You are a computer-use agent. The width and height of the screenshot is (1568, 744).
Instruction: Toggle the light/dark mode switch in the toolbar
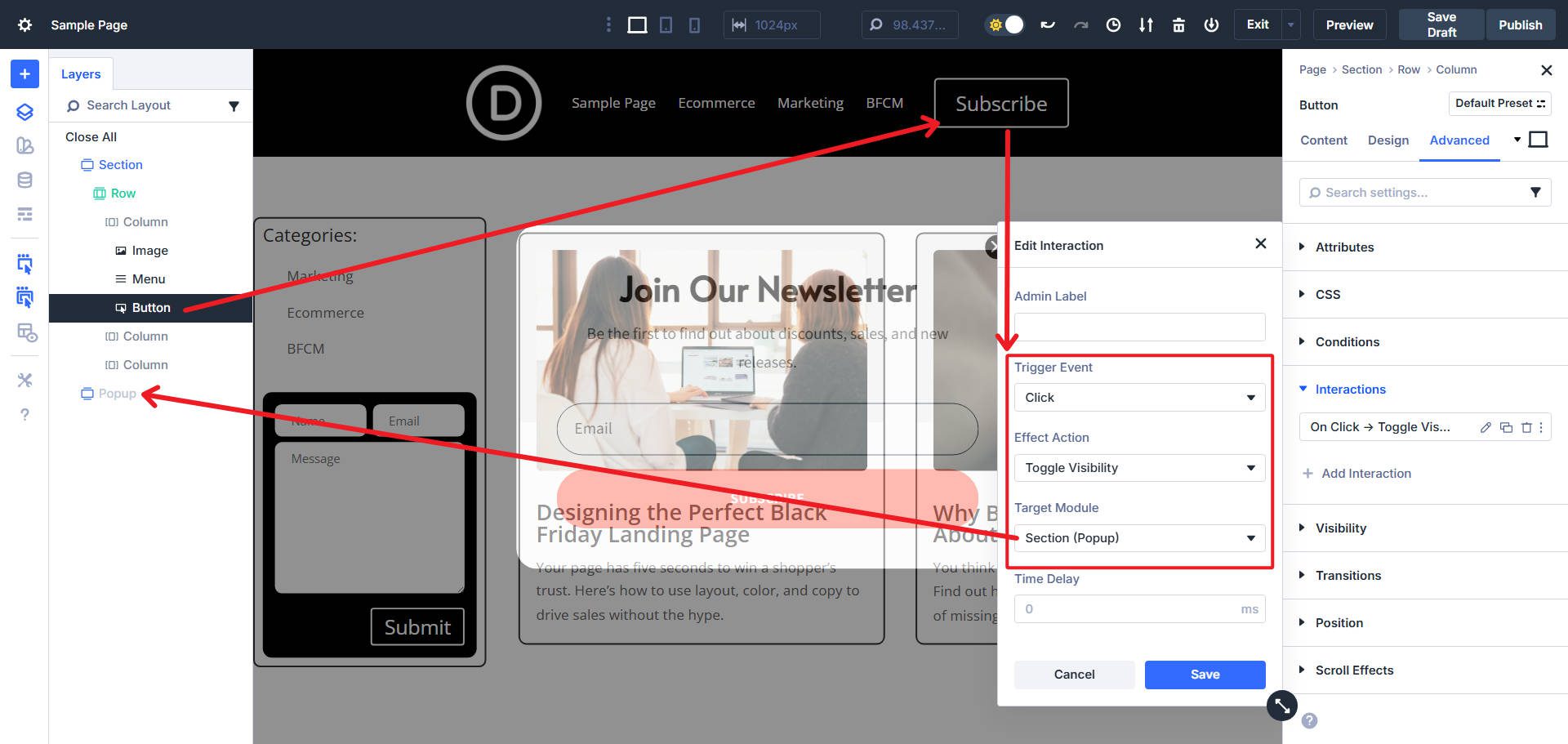pyautogui.click(x=1004, y=25)
